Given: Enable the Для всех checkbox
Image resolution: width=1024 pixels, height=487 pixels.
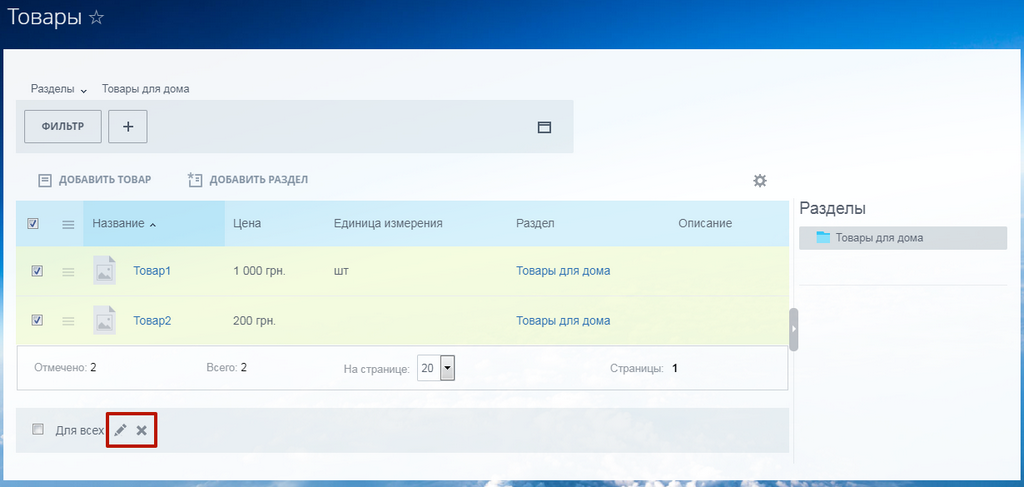Looking at the screenshot, I should click(38, 429).
